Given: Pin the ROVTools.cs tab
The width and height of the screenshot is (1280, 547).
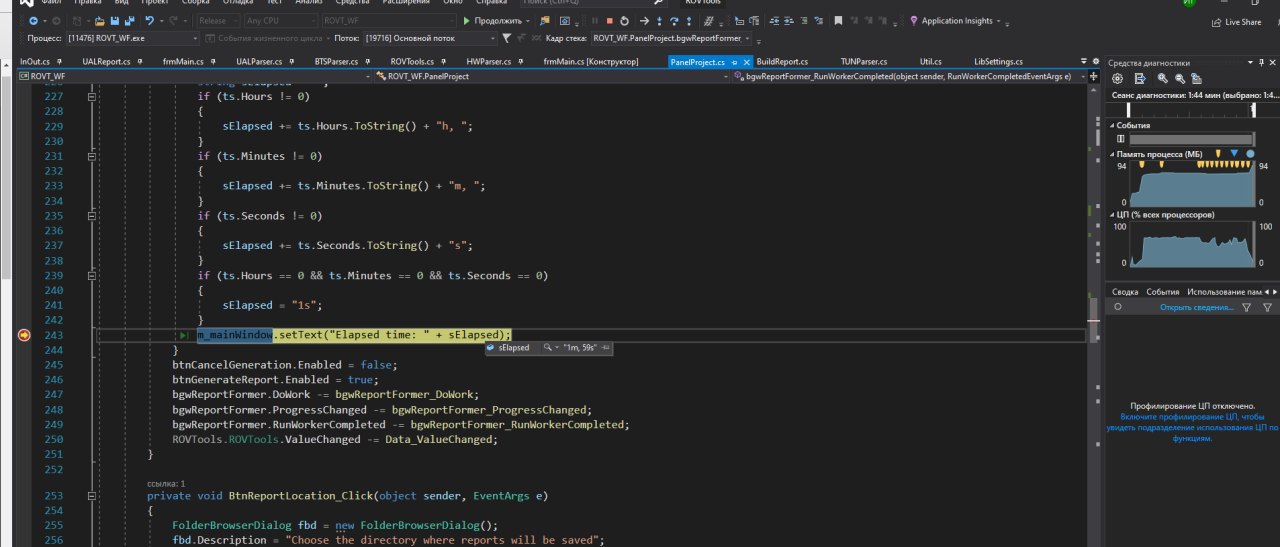Looking at the screenshot, I should pyautogui.click(x=444, y=62).
